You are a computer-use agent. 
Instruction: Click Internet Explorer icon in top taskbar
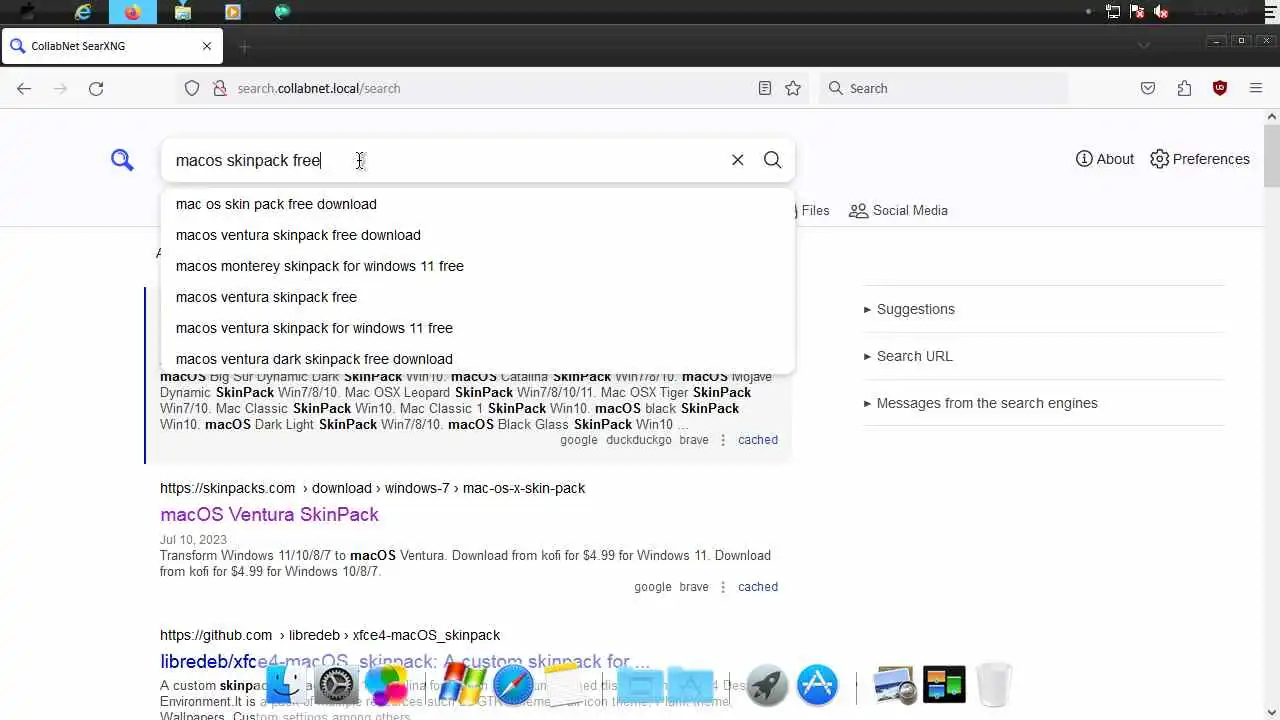point(83,12)
